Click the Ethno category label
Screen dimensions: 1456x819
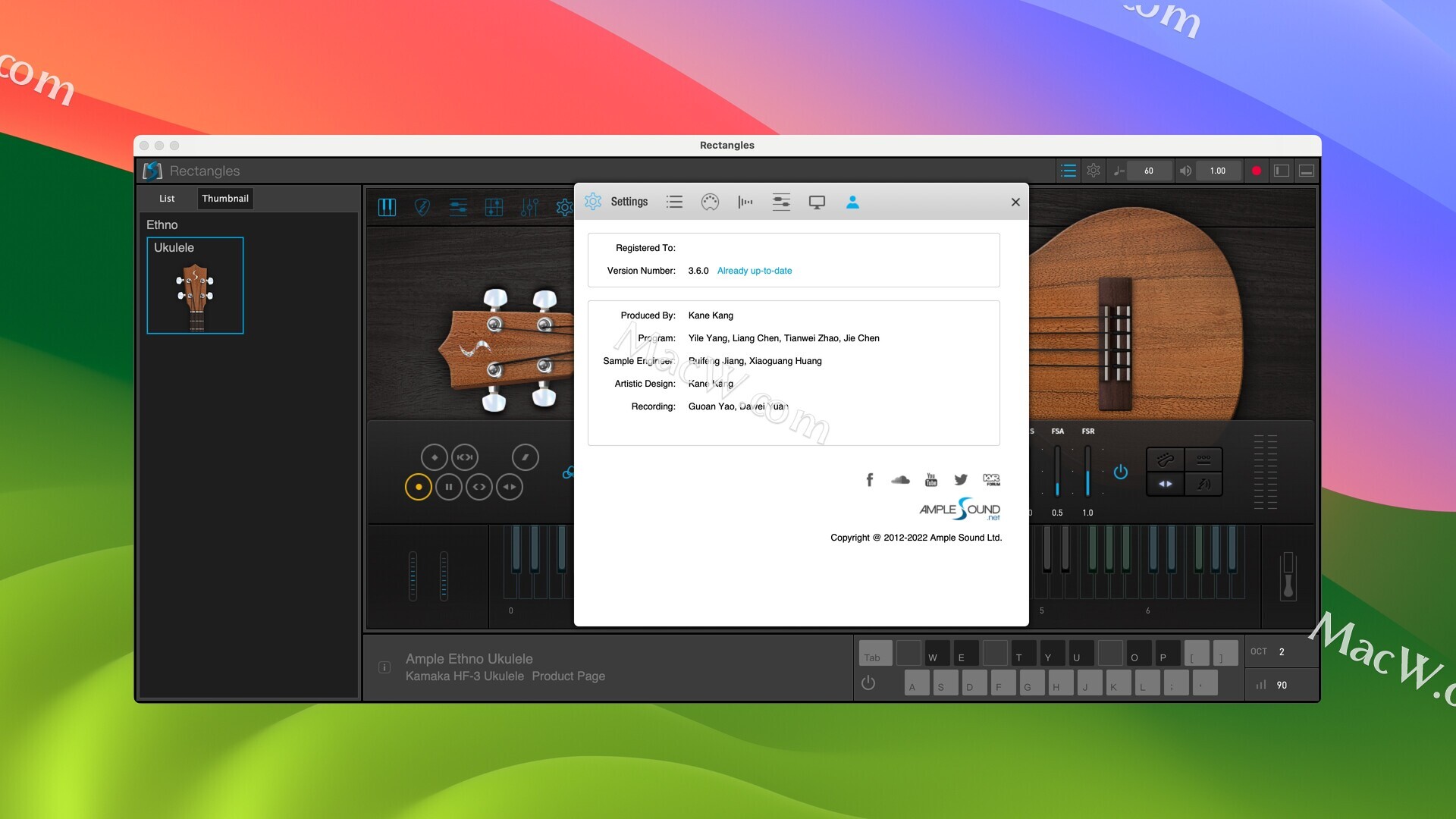(162, 225)
